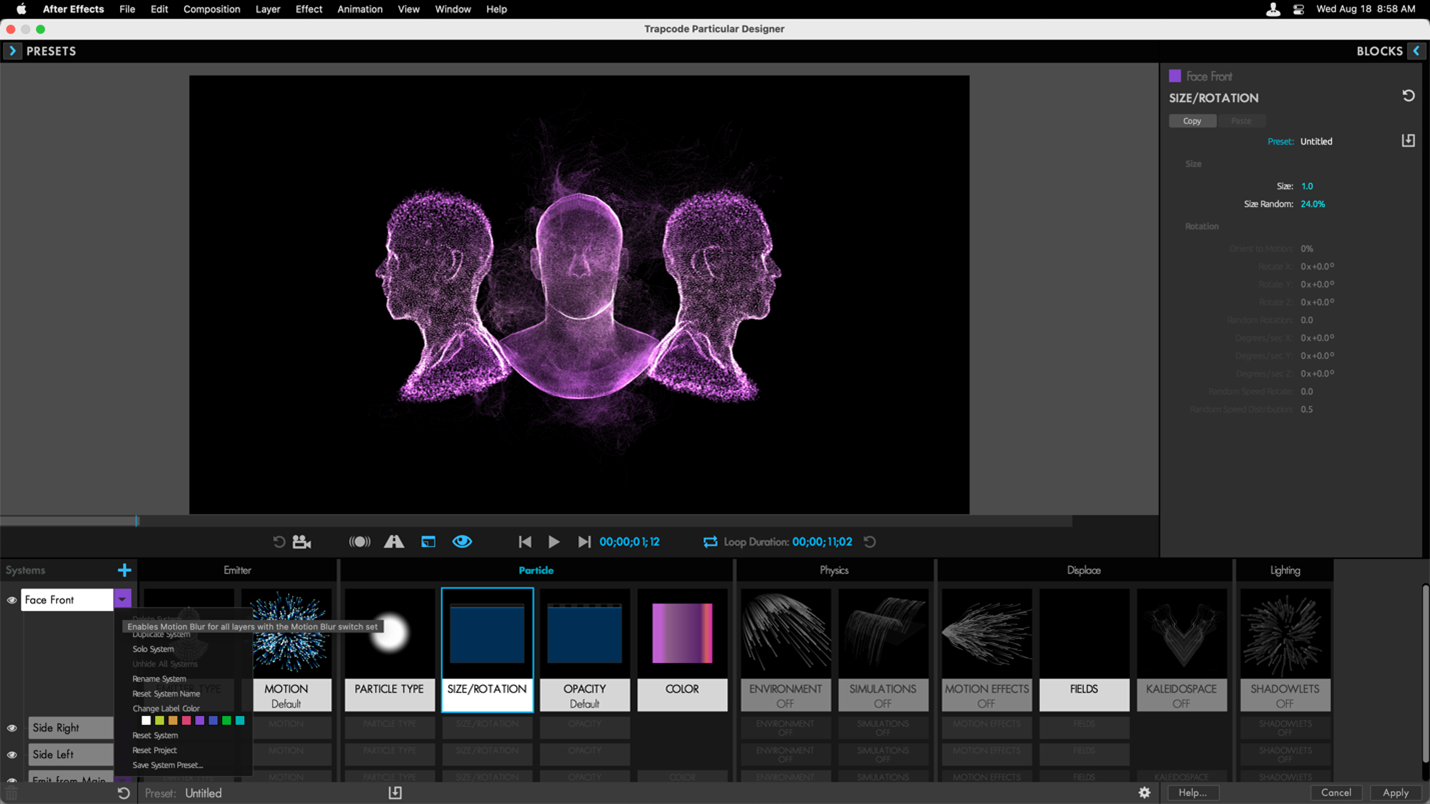Pick teal label color swatch

coord(240,721)
